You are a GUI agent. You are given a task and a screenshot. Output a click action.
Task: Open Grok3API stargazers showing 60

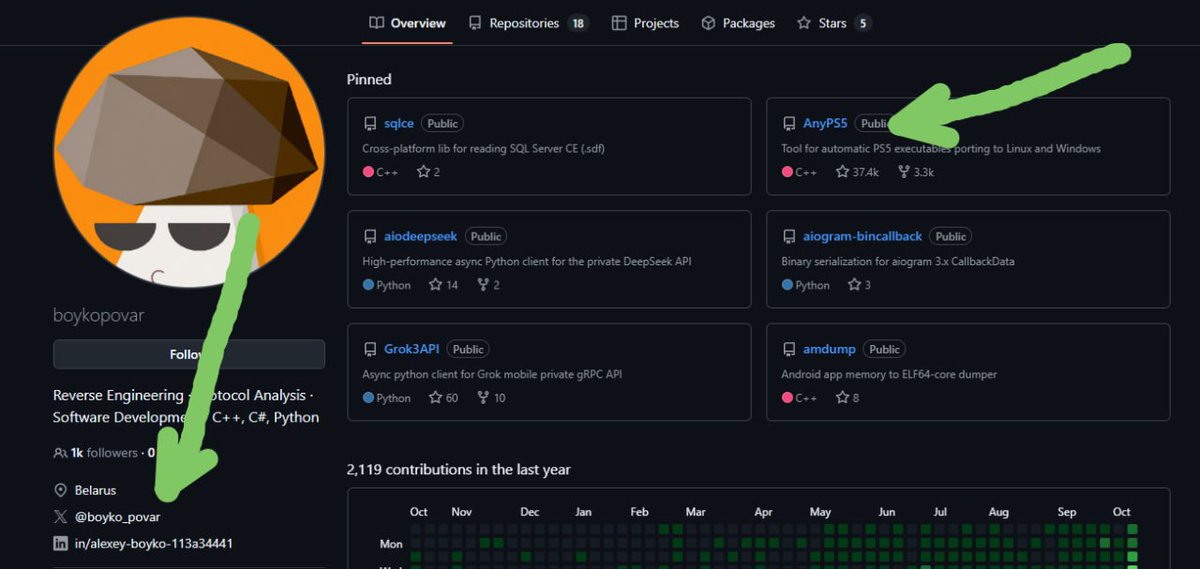coord(443,398)
